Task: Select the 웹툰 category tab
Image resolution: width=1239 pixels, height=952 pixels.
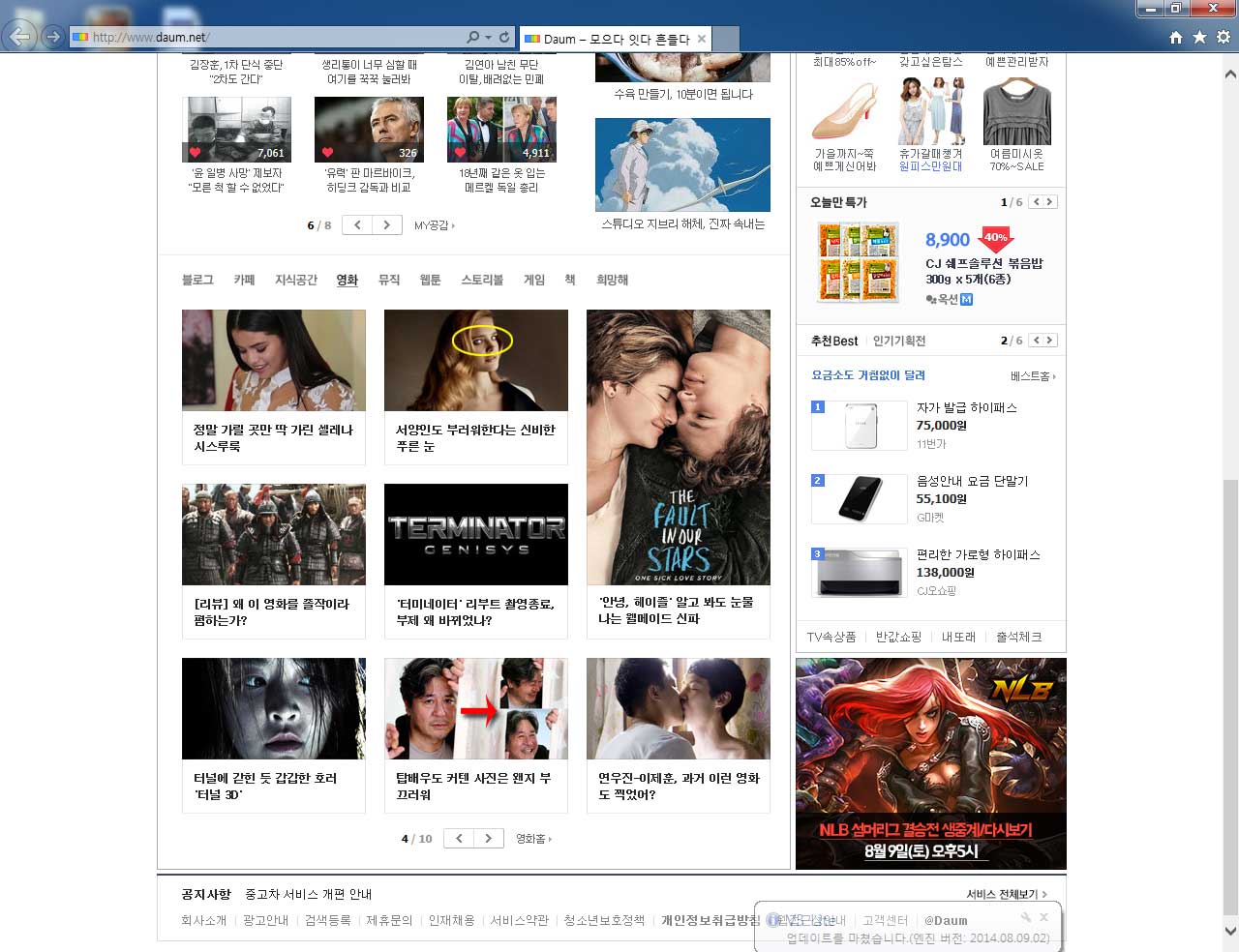Action: pyautogui.click(x=430, y=280)
